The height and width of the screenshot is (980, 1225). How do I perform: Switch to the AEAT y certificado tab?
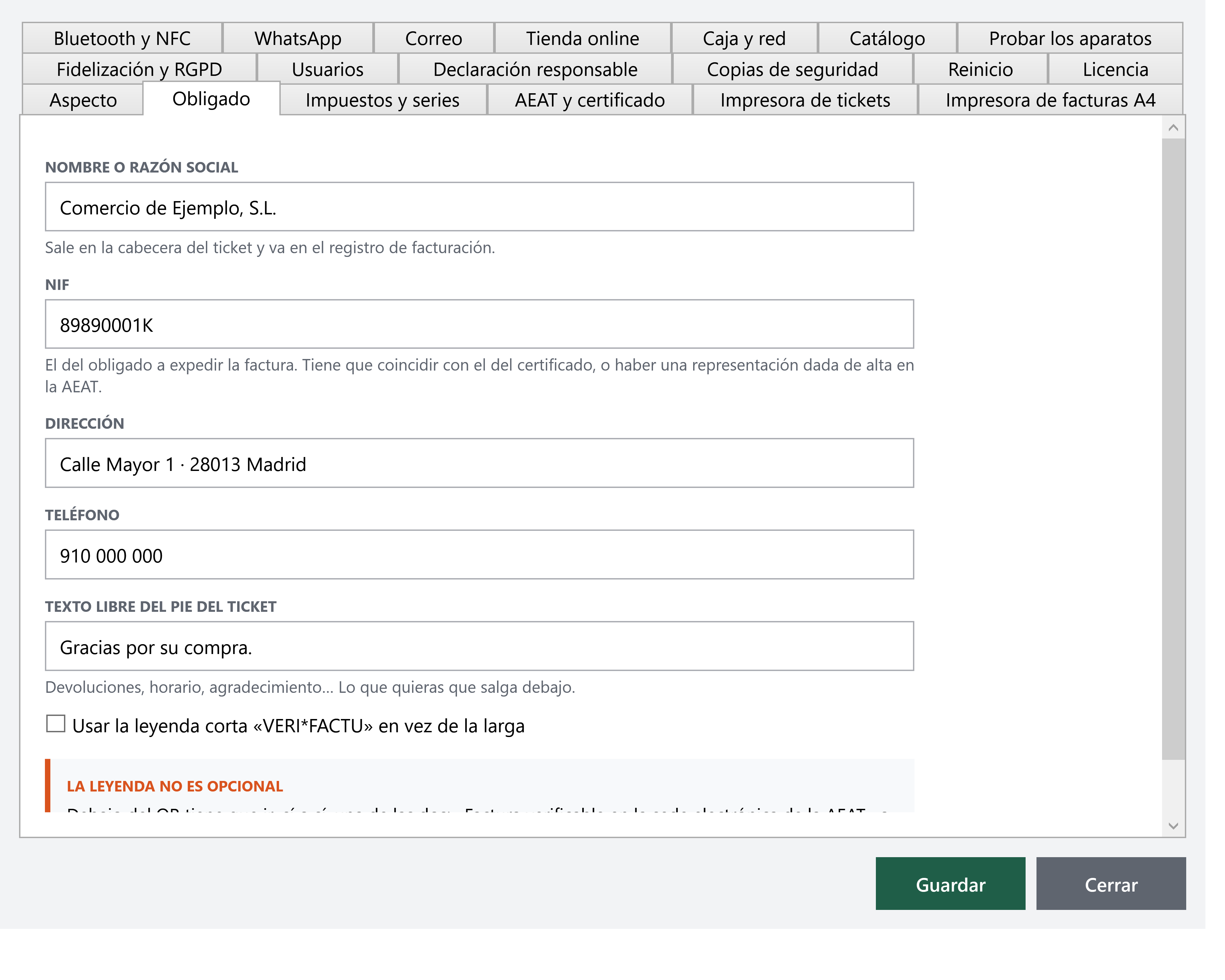point(590,100)
